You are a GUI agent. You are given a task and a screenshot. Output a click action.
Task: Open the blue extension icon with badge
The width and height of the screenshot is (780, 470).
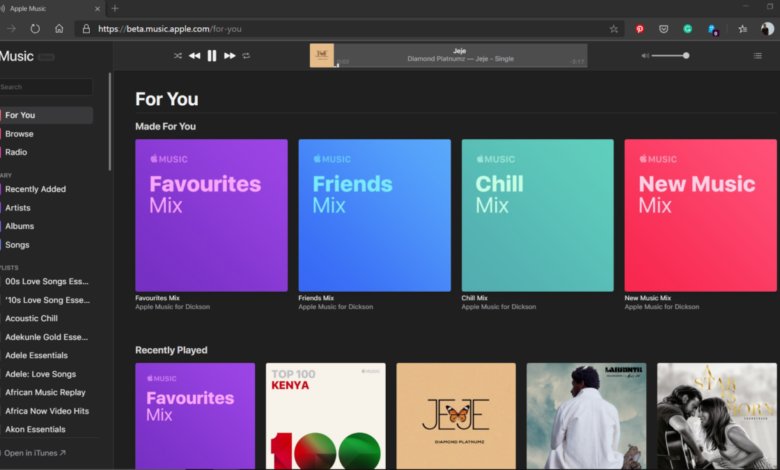click(712, 29)
